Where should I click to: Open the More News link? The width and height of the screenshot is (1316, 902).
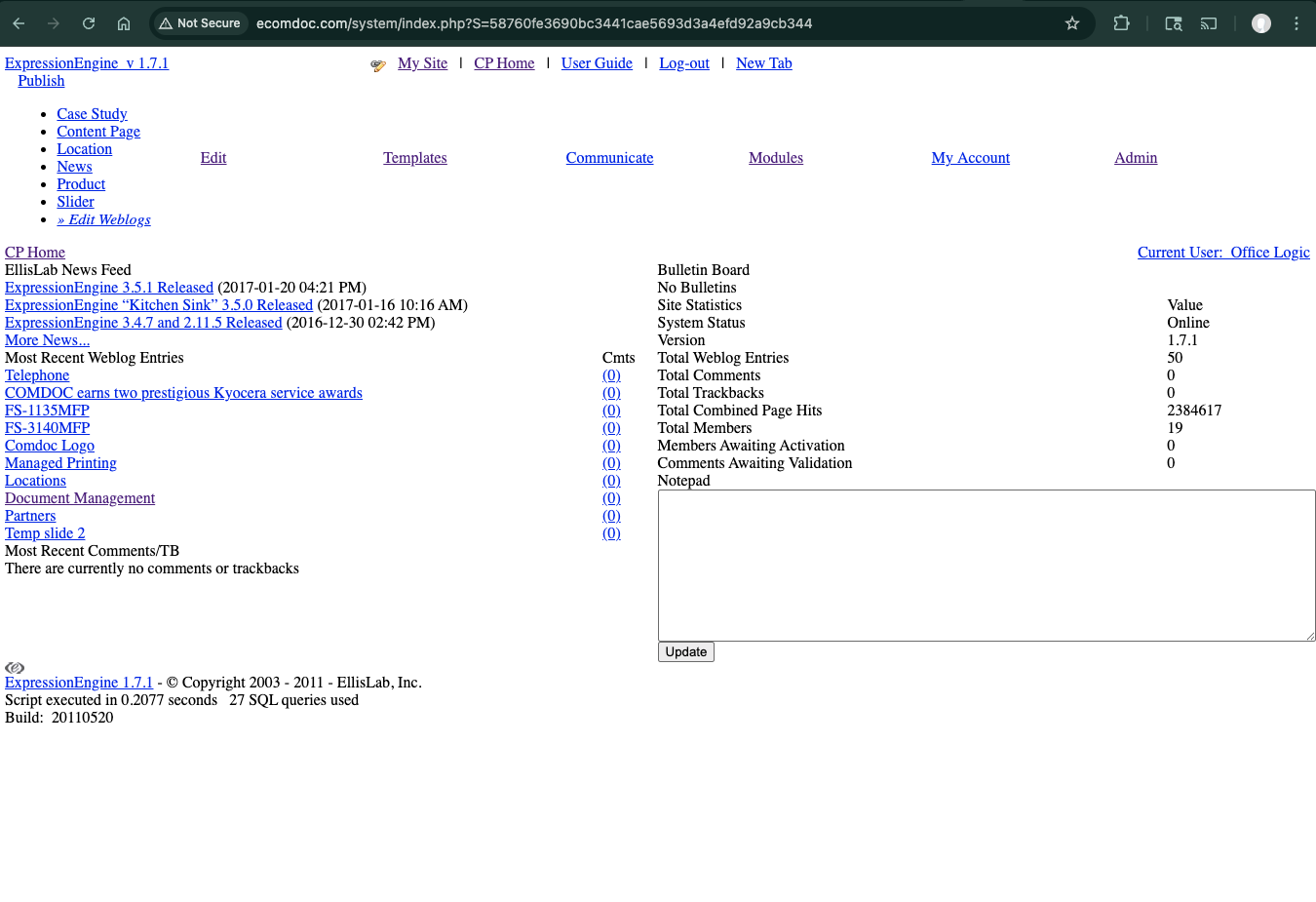(47, 339)
